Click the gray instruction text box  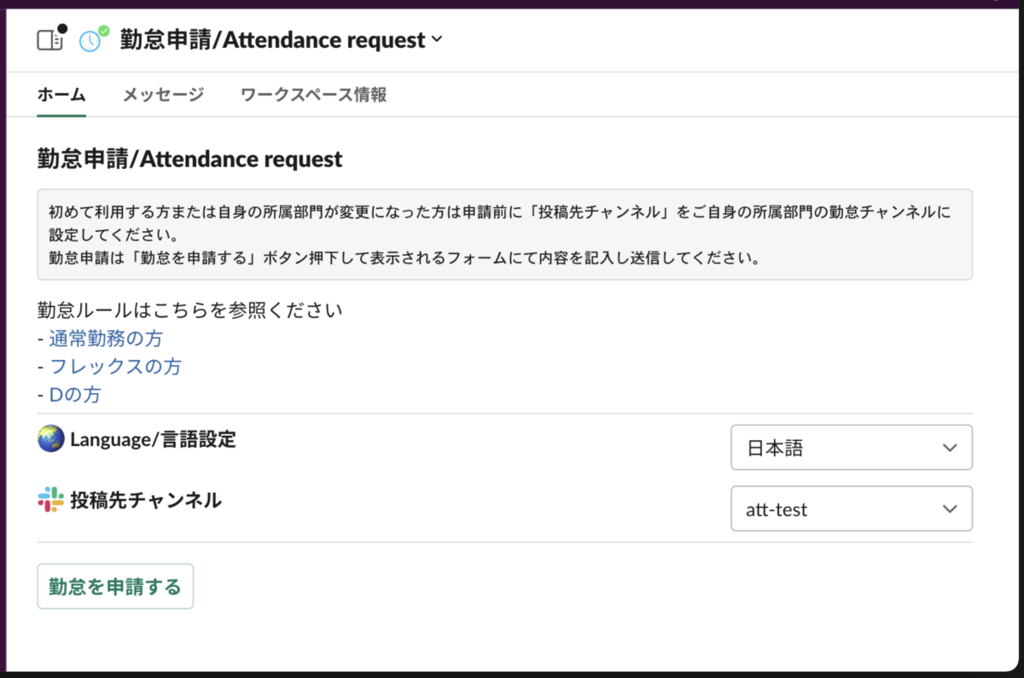pos(505,234)
